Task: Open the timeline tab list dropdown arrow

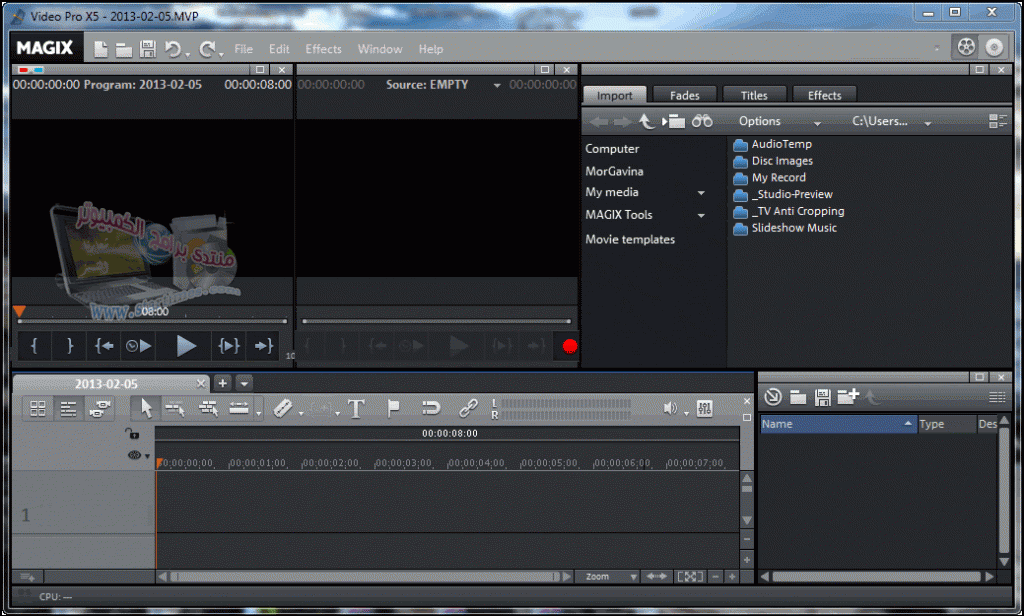Action: click(244, 383)
